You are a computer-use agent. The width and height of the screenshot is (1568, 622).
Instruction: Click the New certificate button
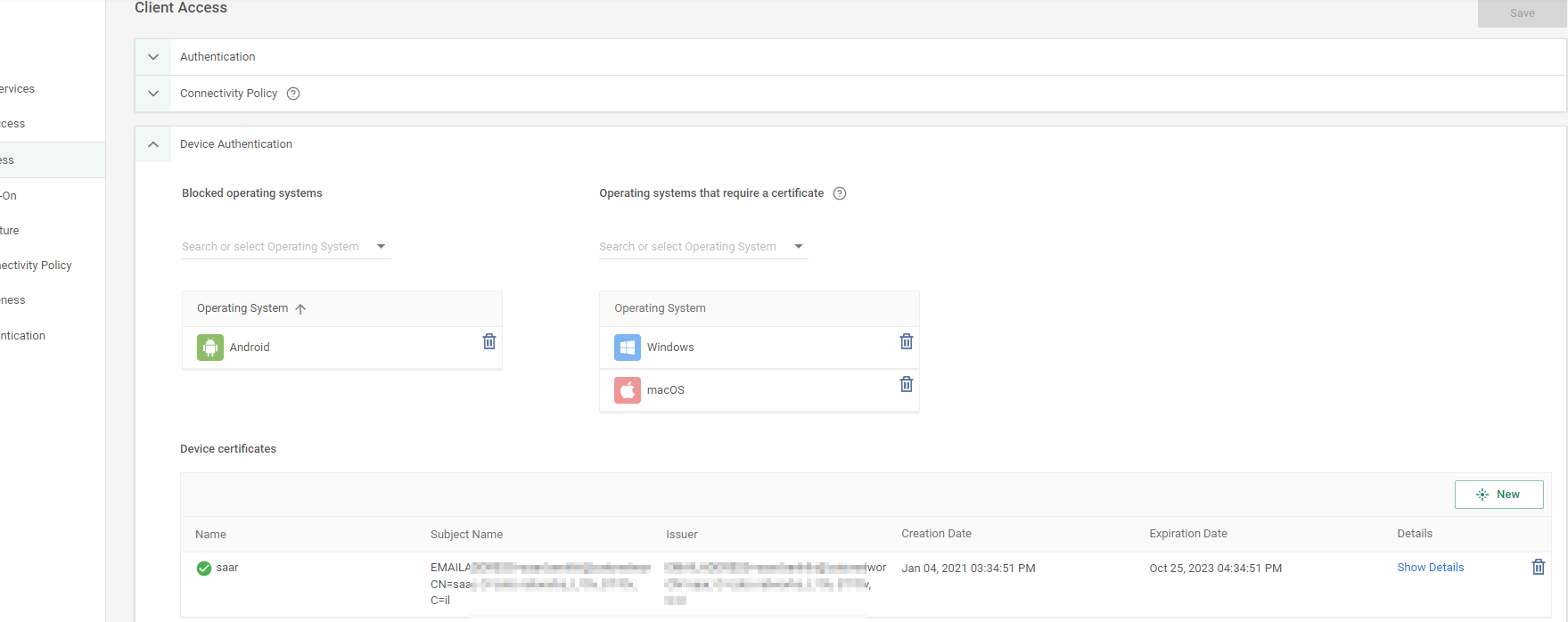click(x=1498, y=495)
